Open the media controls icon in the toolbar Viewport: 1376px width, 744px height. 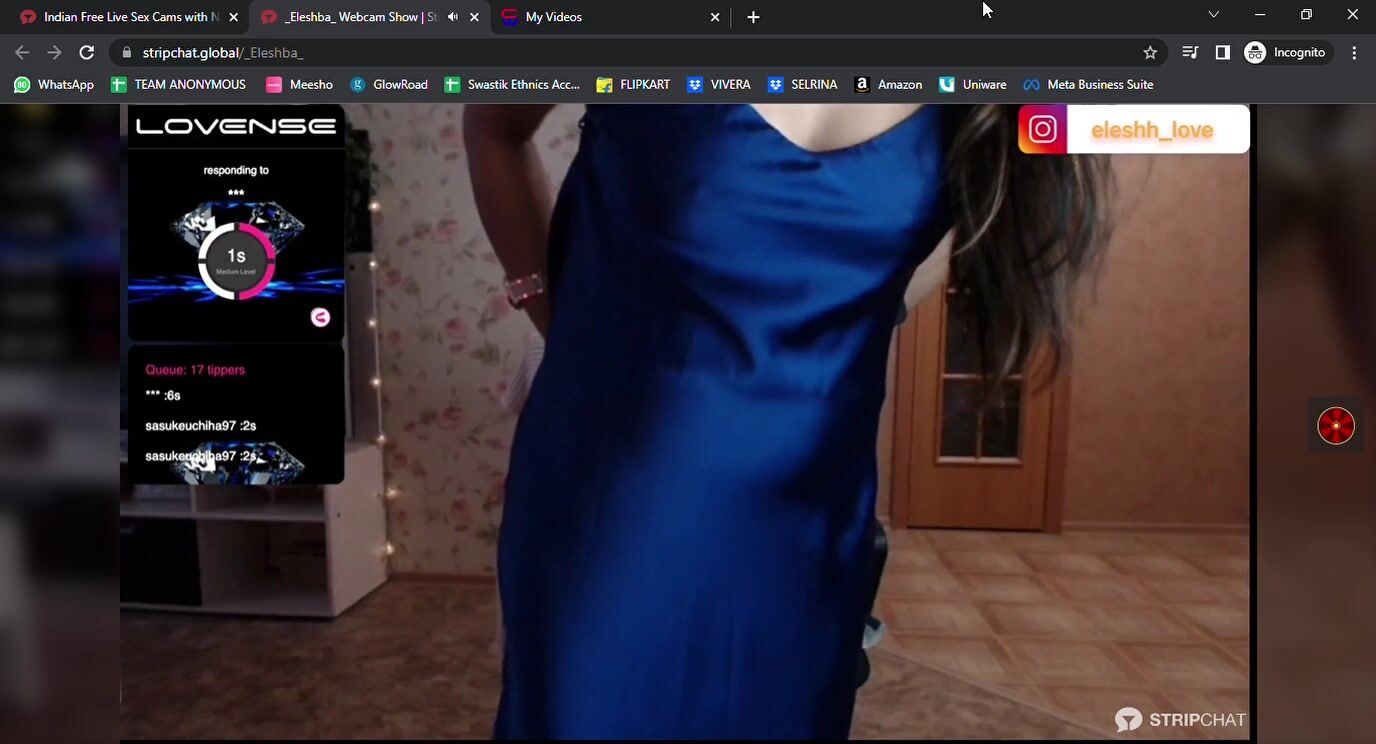pos(1189,52)
